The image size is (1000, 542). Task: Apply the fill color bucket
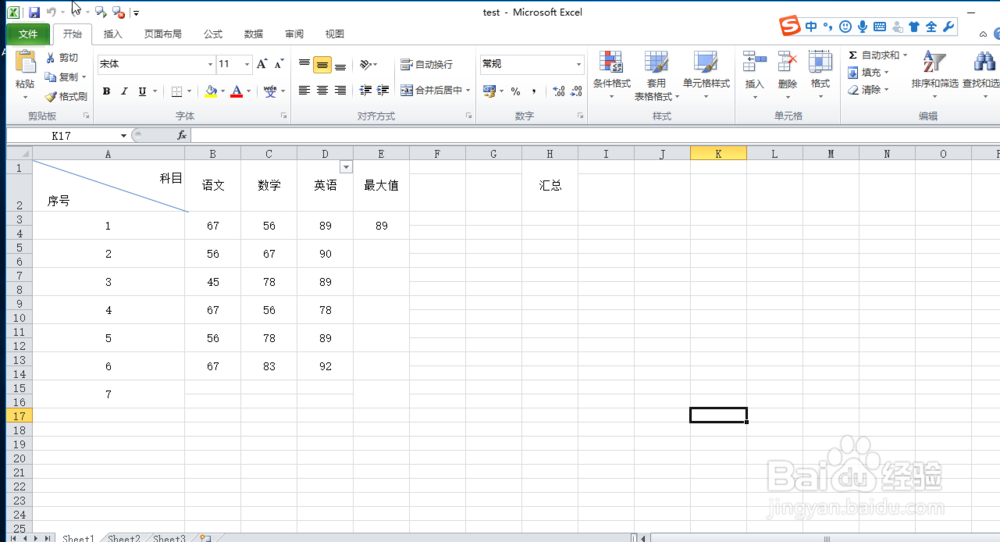[210, 91]
